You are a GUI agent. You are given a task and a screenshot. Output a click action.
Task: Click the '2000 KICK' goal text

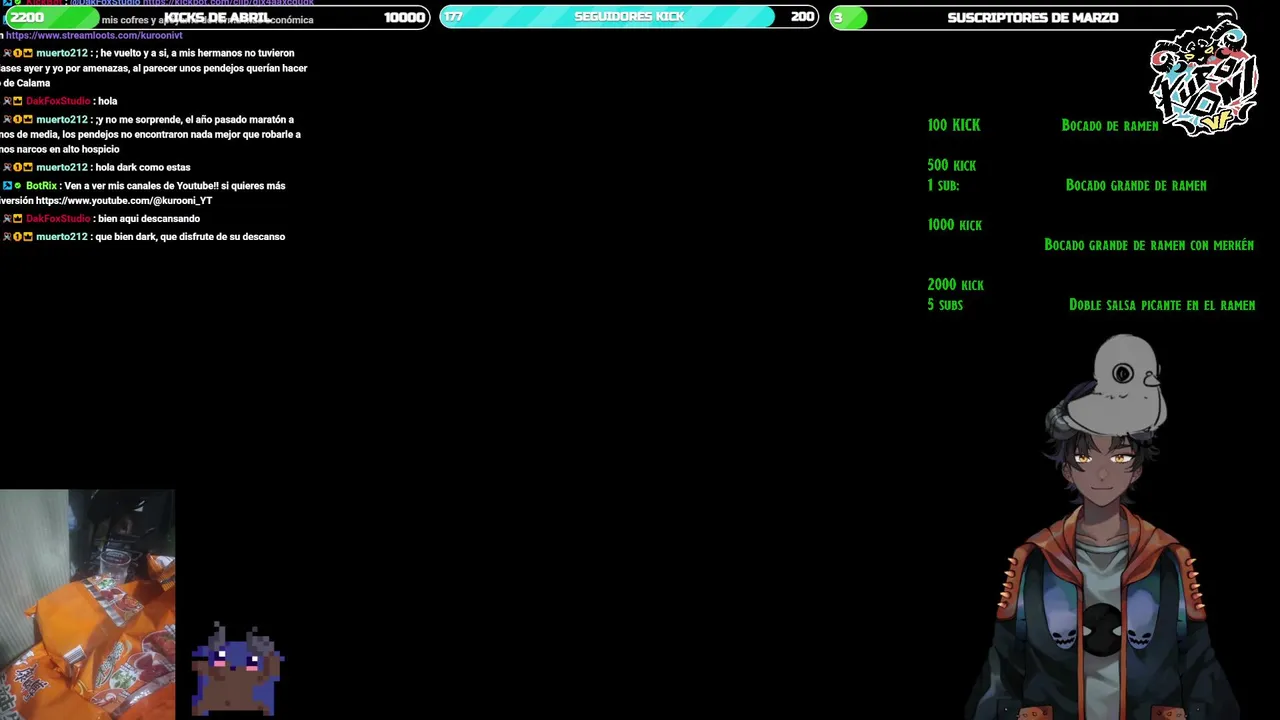point(955,285)
